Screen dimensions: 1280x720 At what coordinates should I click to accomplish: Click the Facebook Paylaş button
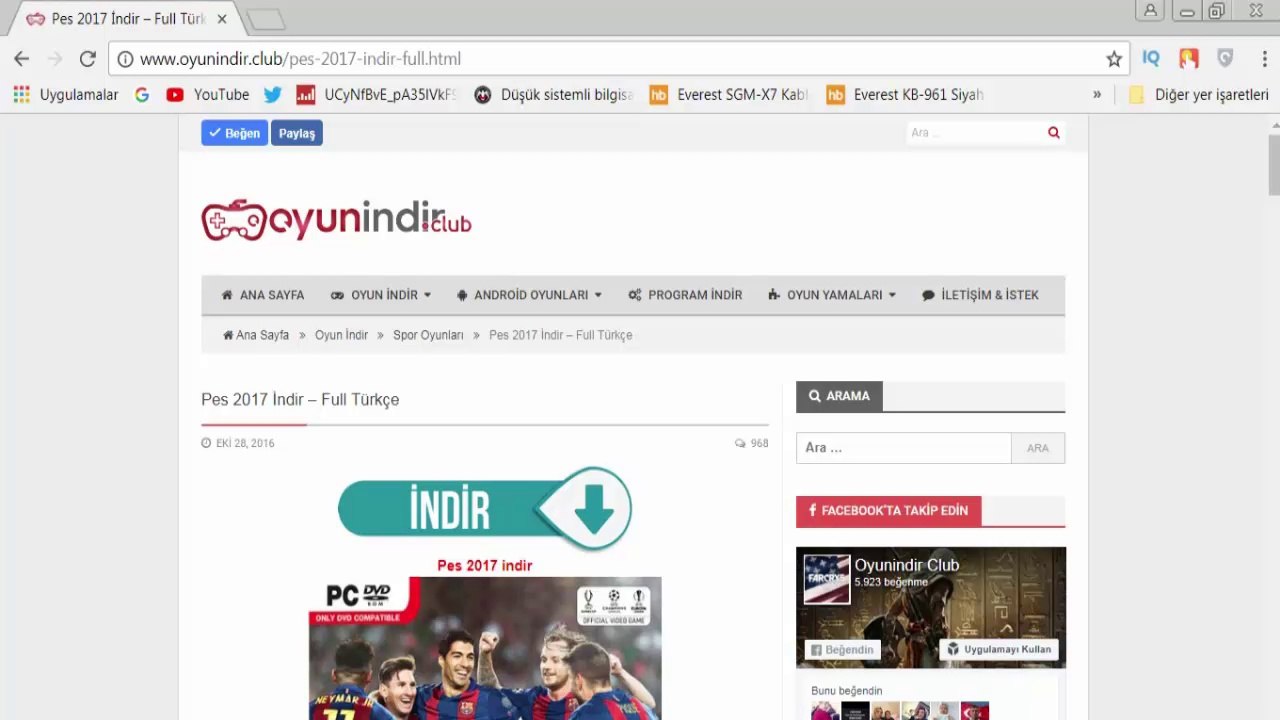tap(296, 133)
